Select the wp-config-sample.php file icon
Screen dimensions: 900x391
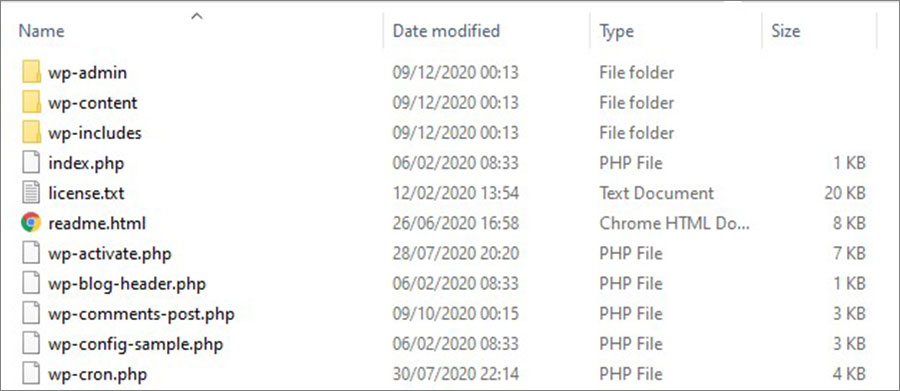pyautogui.click(x=31, y=344)
